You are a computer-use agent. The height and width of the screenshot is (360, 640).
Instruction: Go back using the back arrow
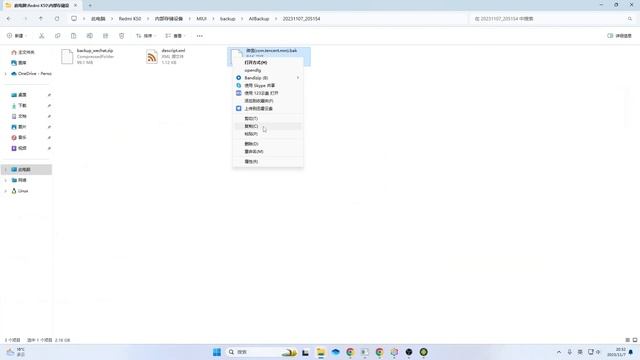pyautogui.click(x=9, y=19)
